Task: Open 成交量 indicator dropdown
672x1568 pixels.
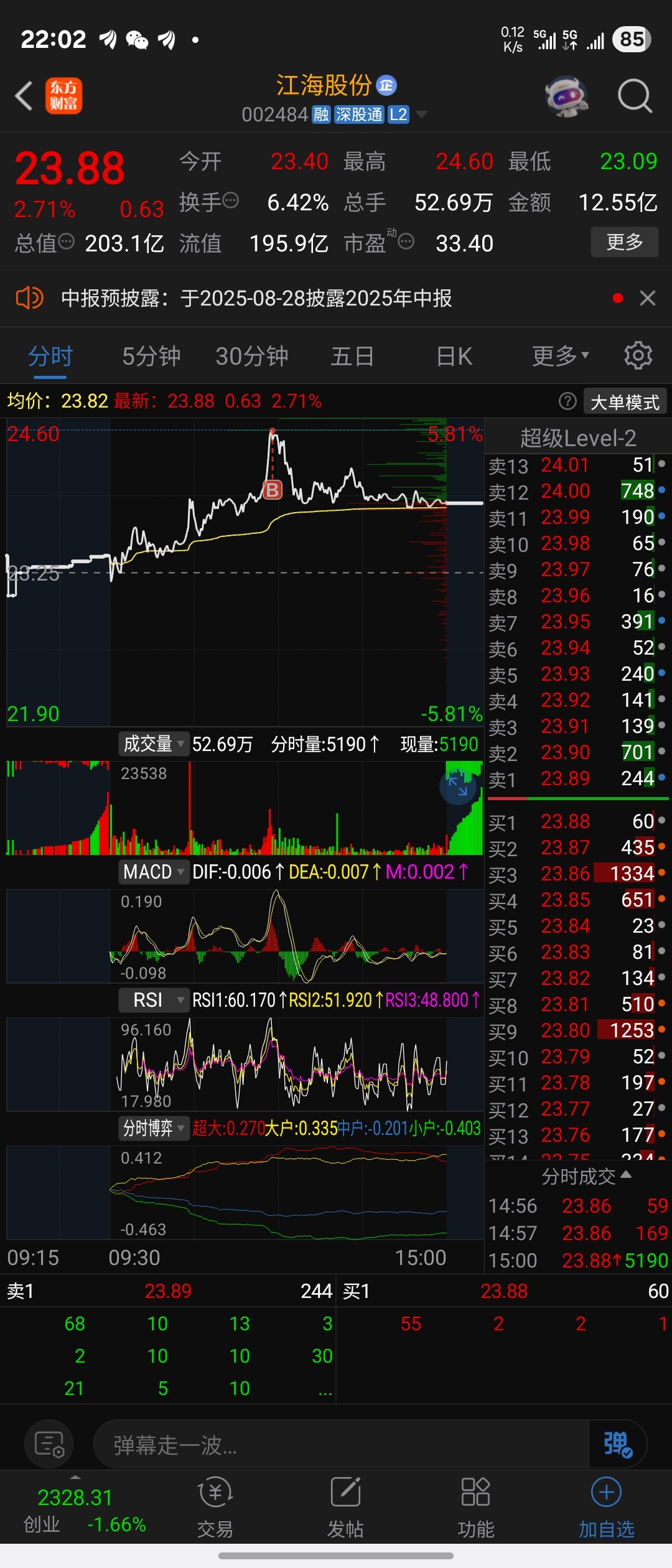Action: click(154, 744)
